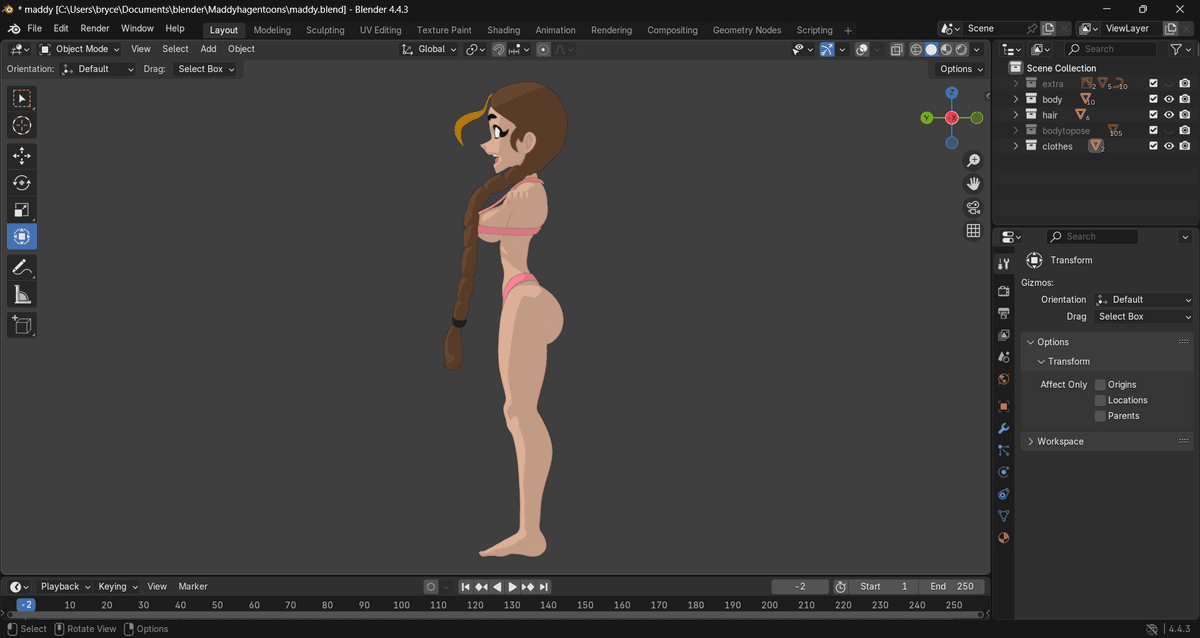Enable the Origins checkbox
The image size is (1200, 638).
tap(1100, 385)
